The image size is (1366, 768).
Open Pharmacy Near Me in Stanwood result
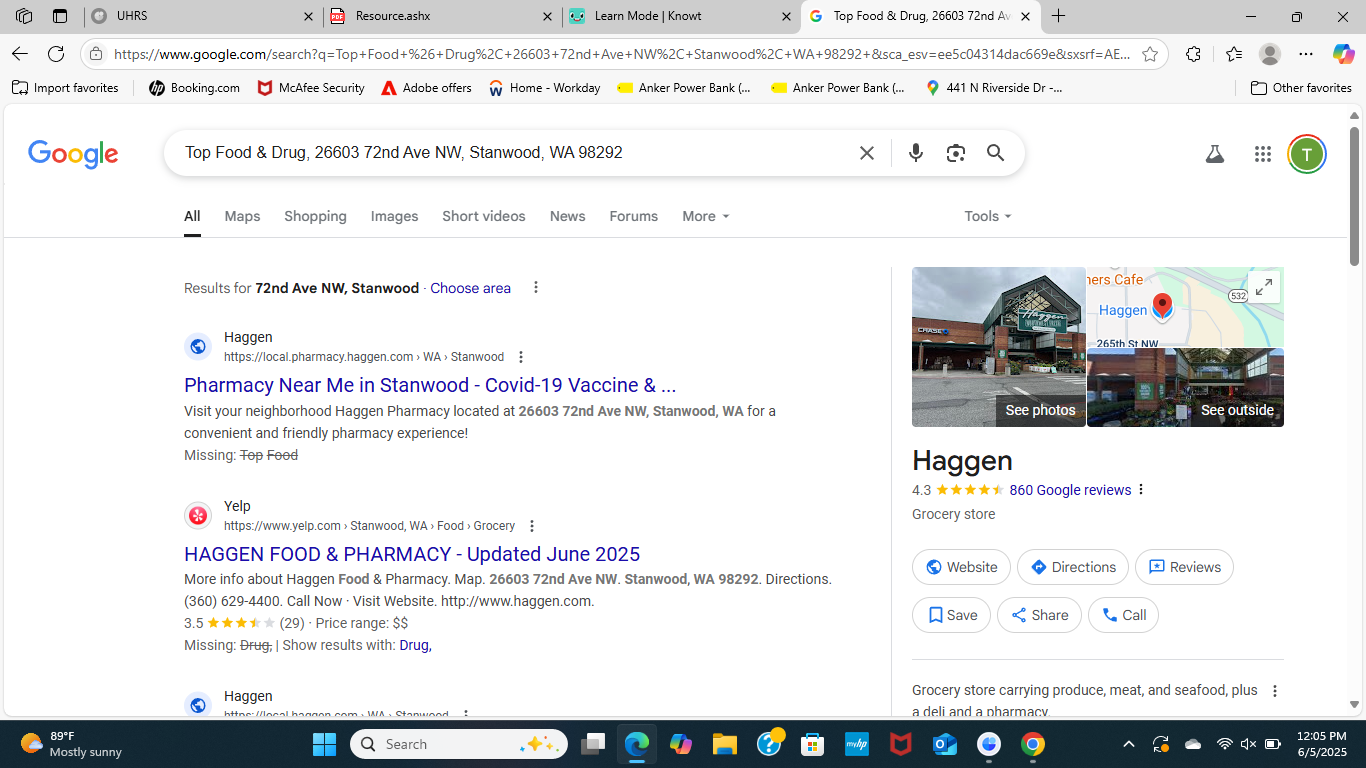[x=430, y=385]
